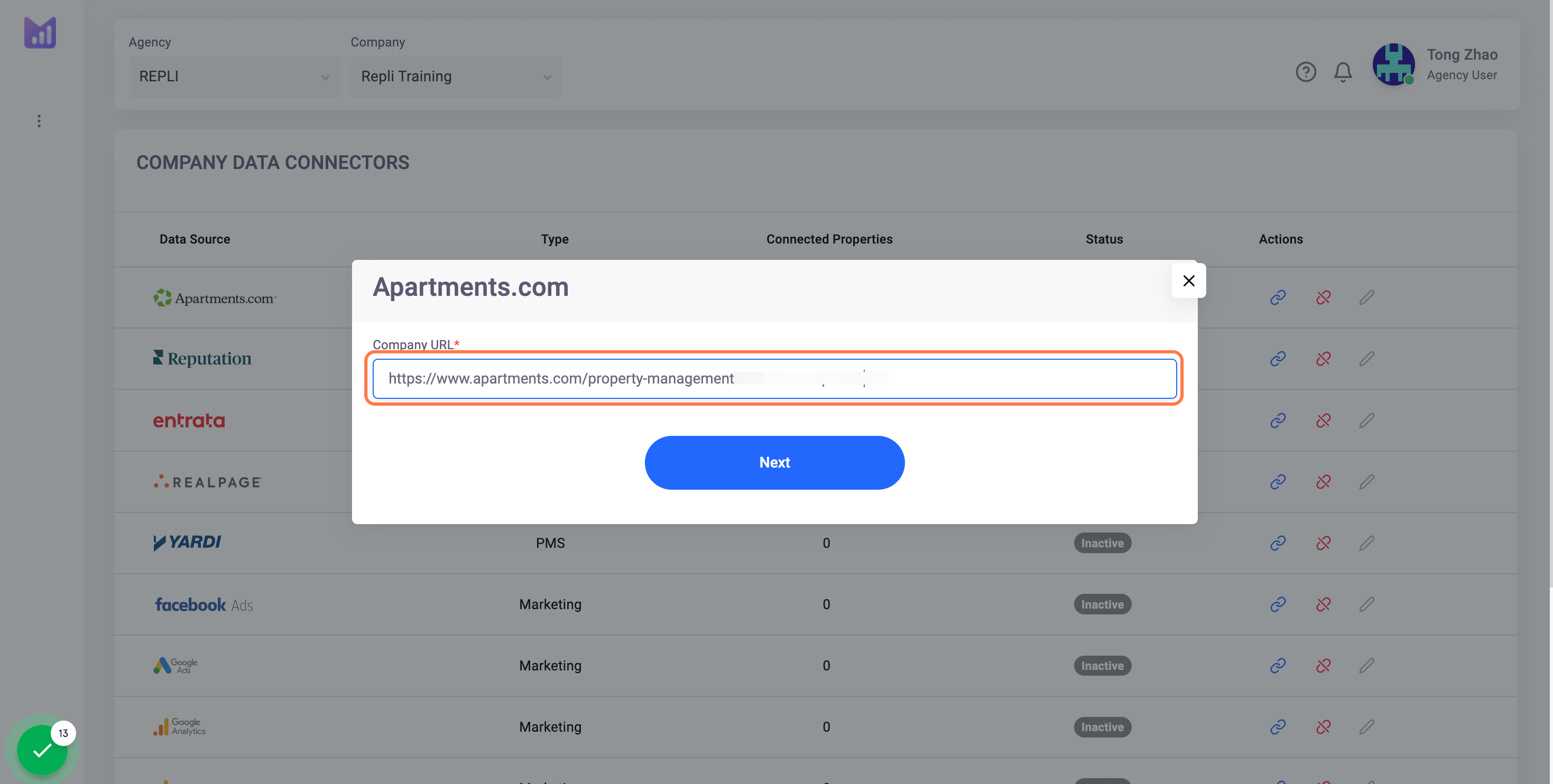Expand the Agency dropdown showing REPLI

coord(235,77)
